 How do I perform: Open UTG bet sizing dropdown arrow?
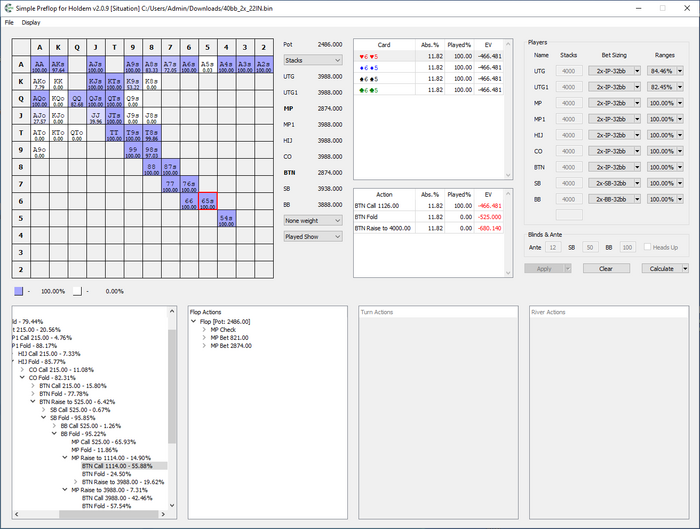637,71
